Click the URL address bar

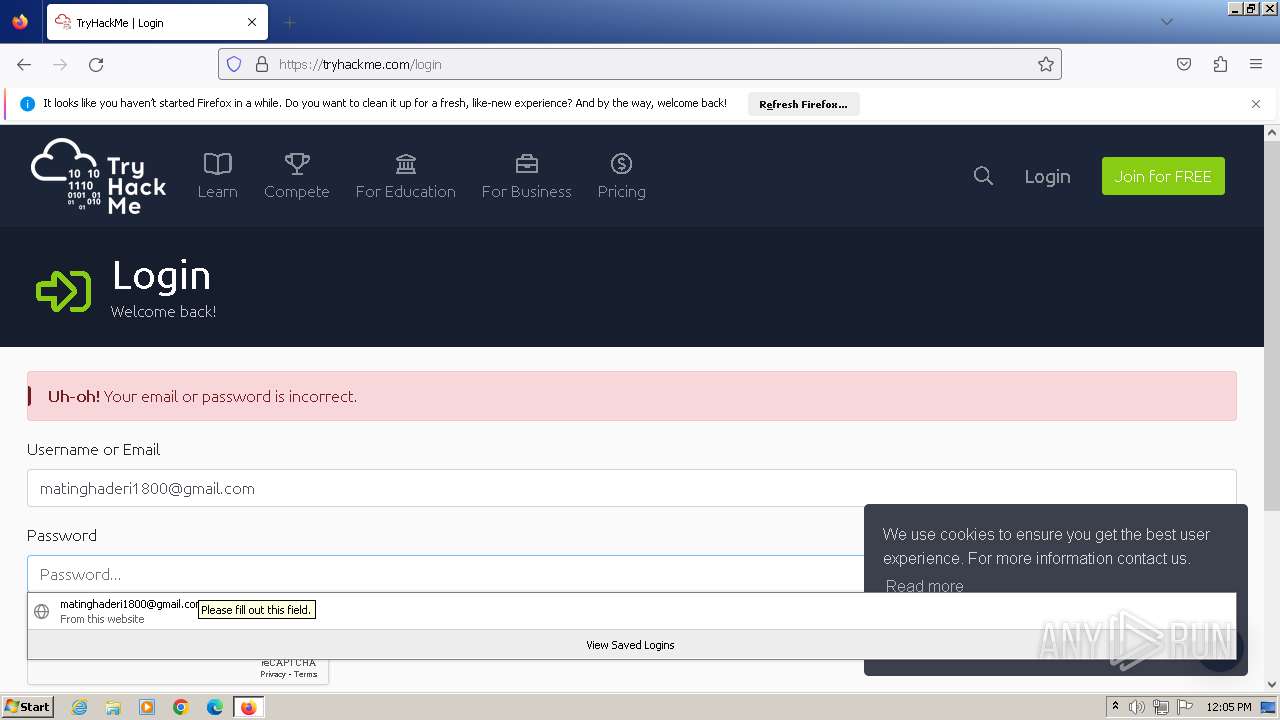[640, 64]
